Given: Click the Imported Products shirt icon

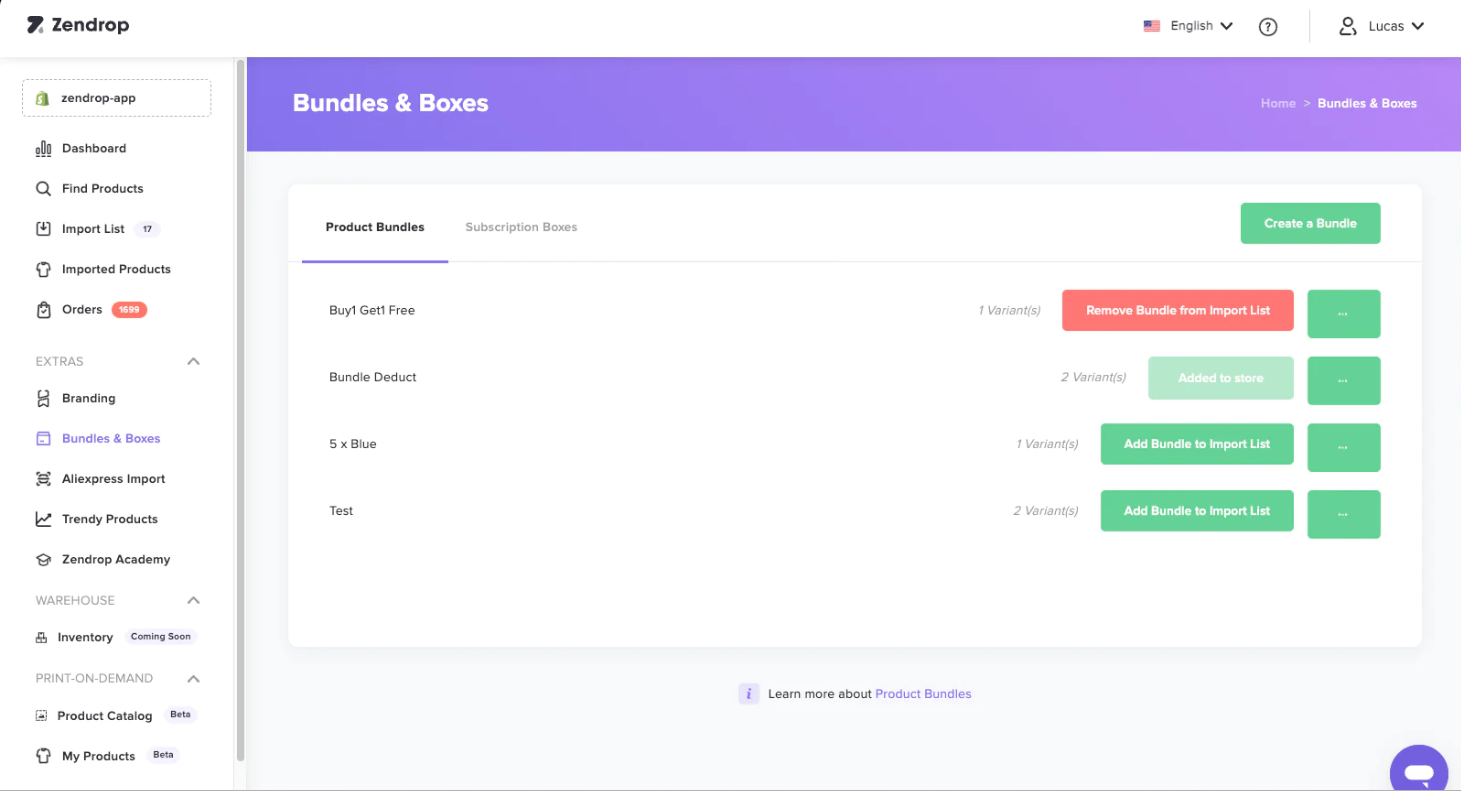Looking at the screenshot, I should pyautogui.click(x=43, y=269).
